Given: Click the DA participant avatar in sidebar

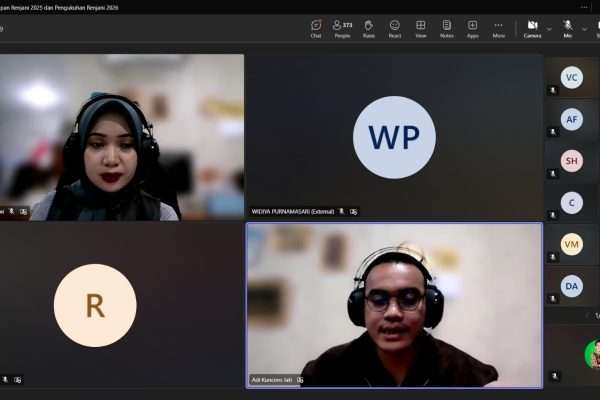Looking at the screenshot, I should 572,286.
